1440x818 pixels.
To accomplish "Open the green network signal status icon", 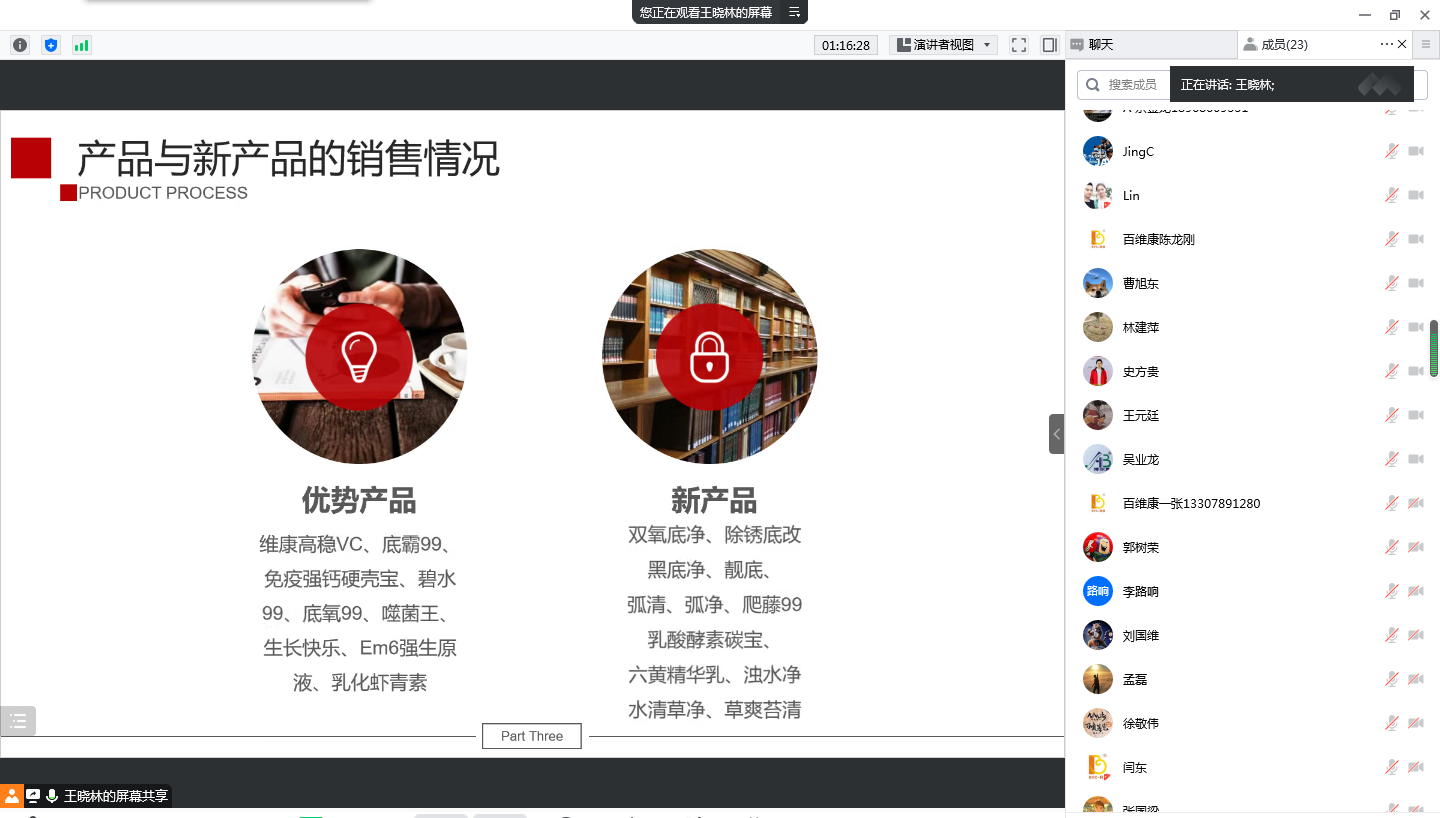I will point(81,45).
